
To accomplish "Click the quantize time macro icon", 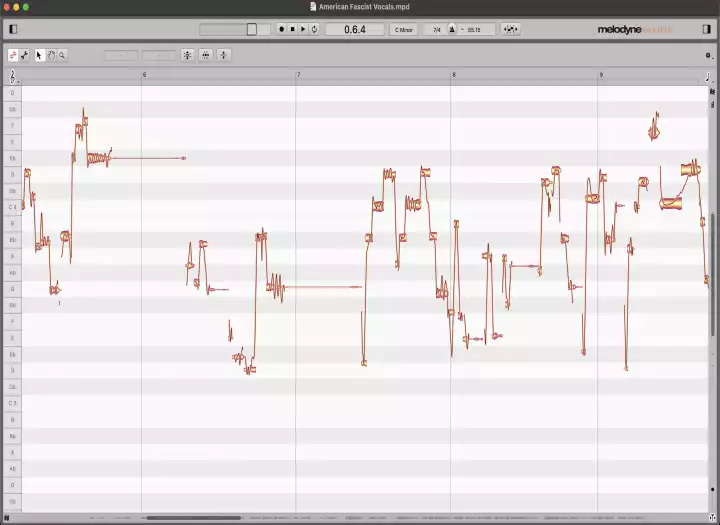I will coord(205,55).
